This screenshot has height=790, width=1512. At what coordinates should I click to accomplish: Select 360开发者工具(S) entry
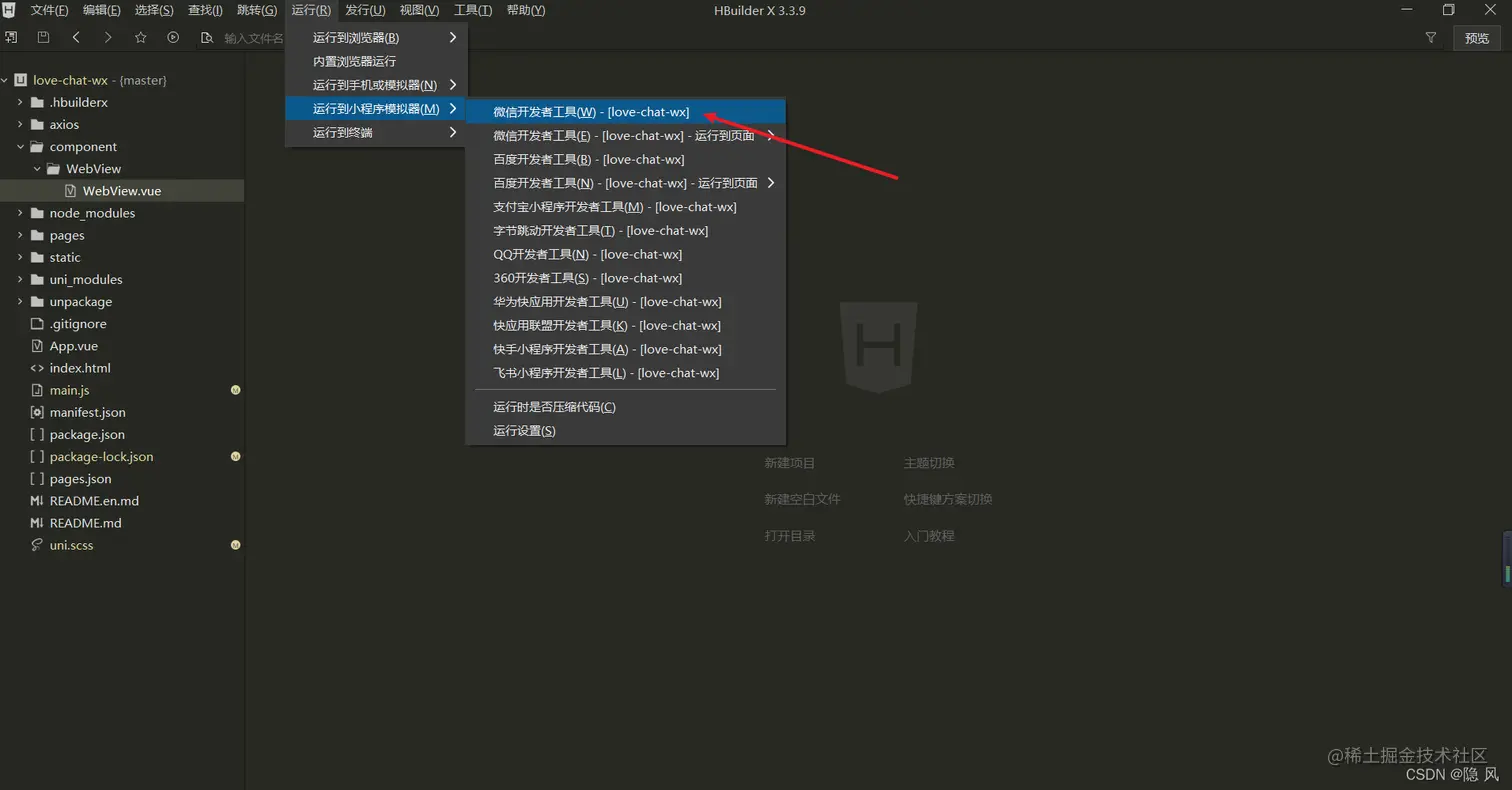pyautogui.click(x=625, y=278)
